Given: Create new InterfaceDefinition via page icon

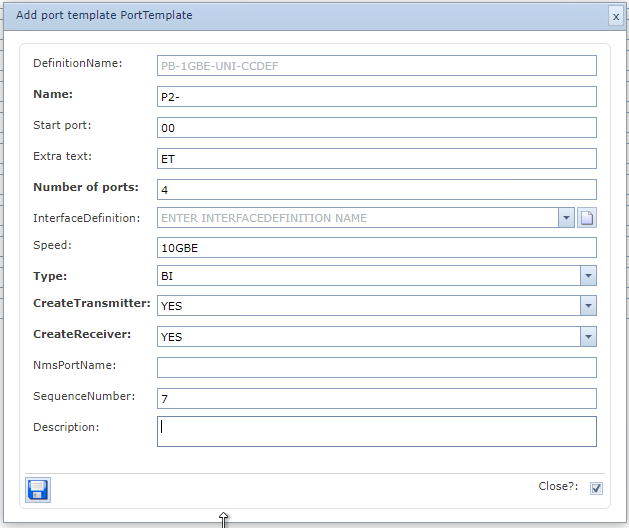Looking at the screenshot, I should (587, 218).
